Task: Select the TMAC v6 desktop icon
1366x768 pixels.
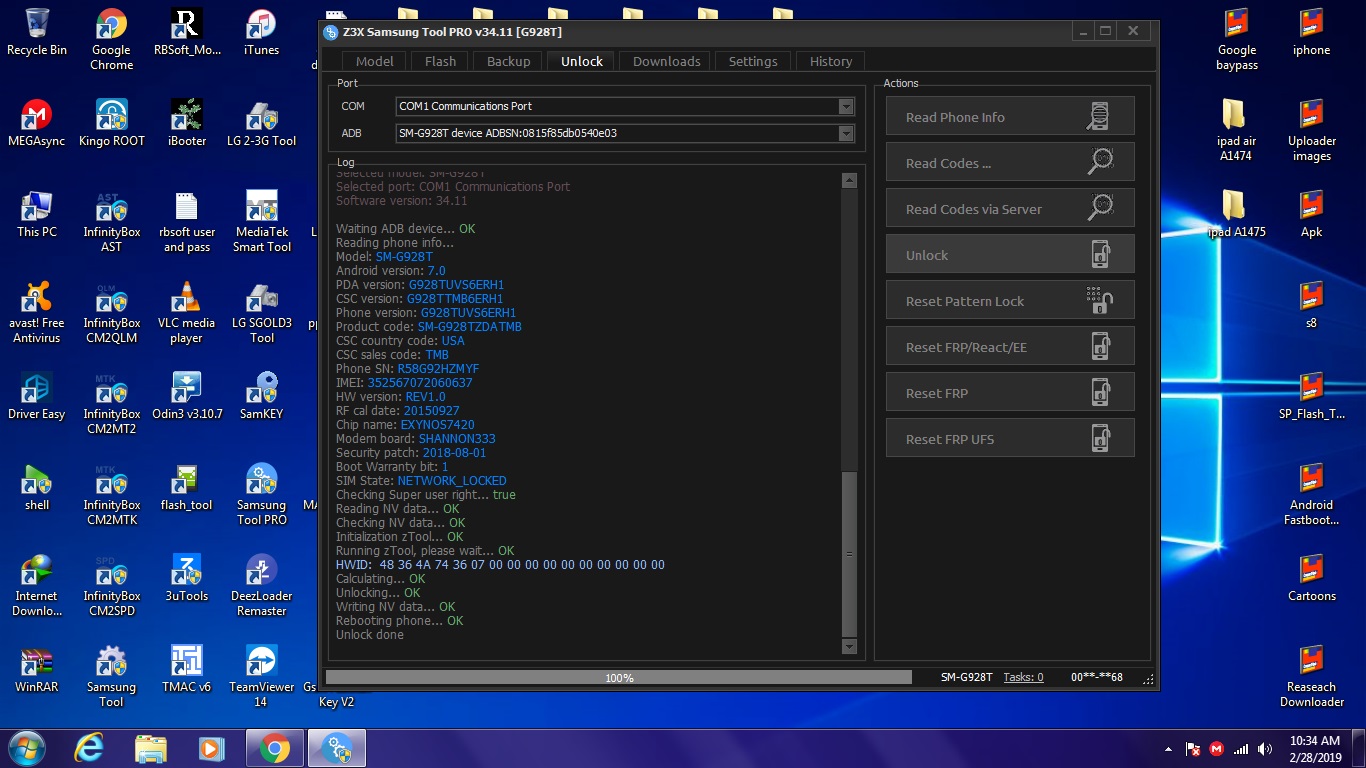Action: tap(186, 669)
